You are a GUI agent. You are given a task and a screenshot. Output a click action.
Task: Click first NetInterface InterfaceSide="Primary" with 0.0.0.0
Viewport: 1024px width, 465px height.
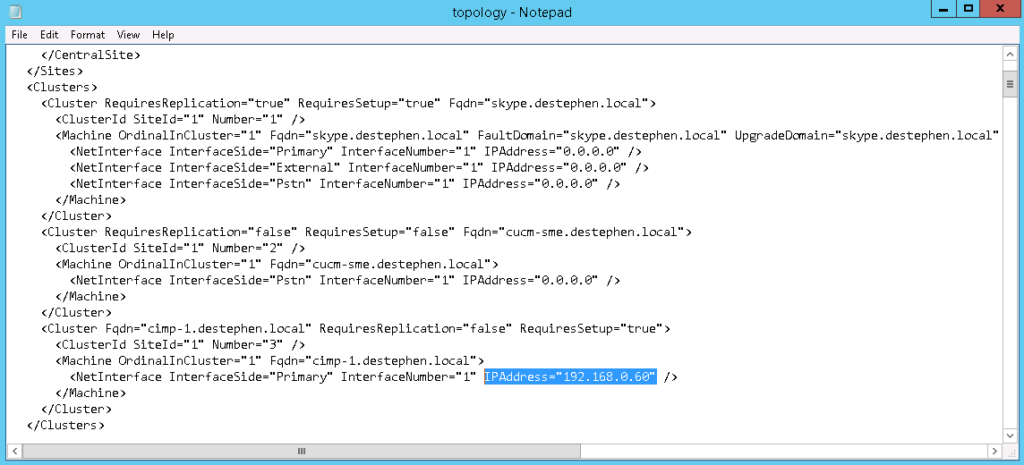[x=355, y=152]
